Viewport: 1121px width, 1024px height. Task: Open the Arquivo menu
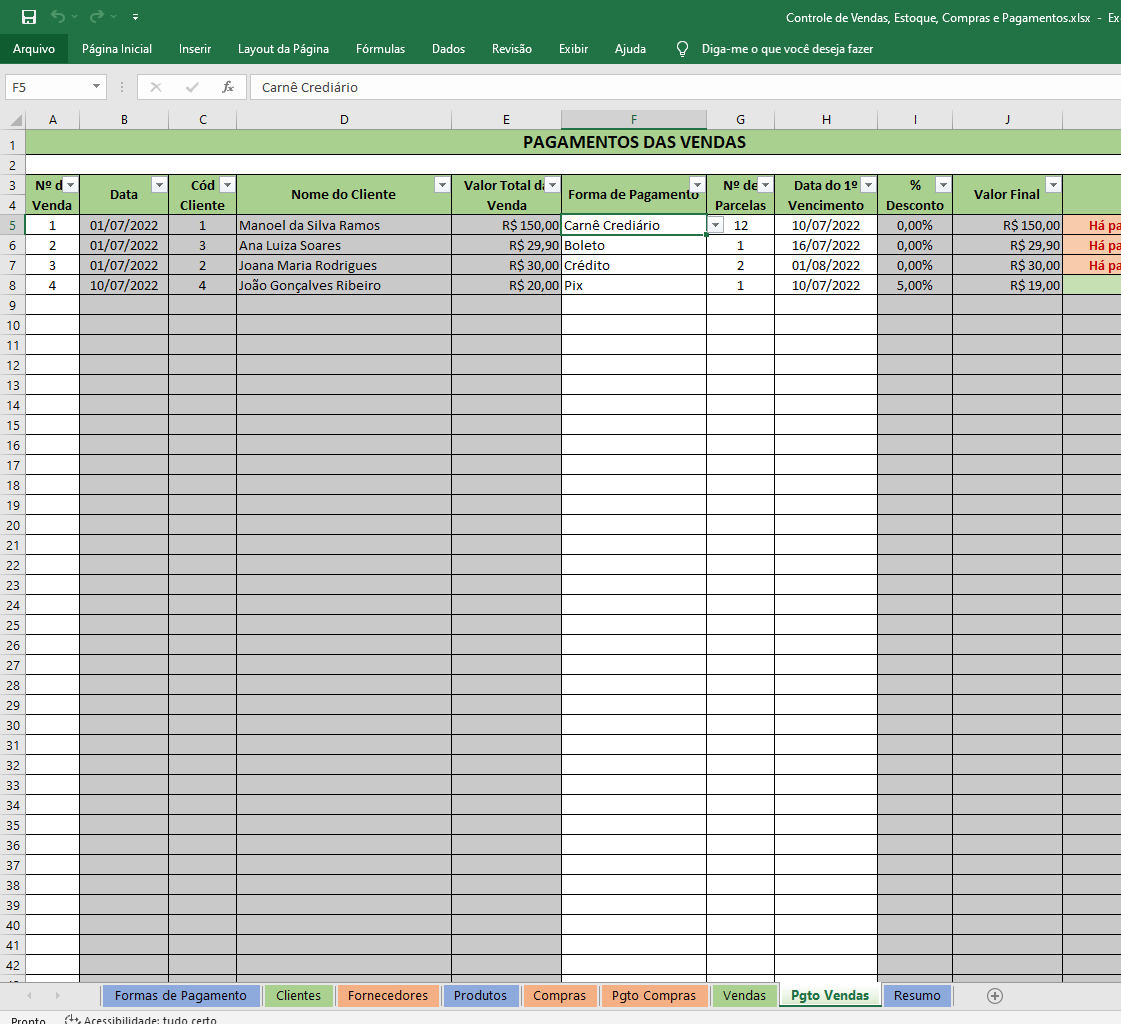[x=34, y=49]
